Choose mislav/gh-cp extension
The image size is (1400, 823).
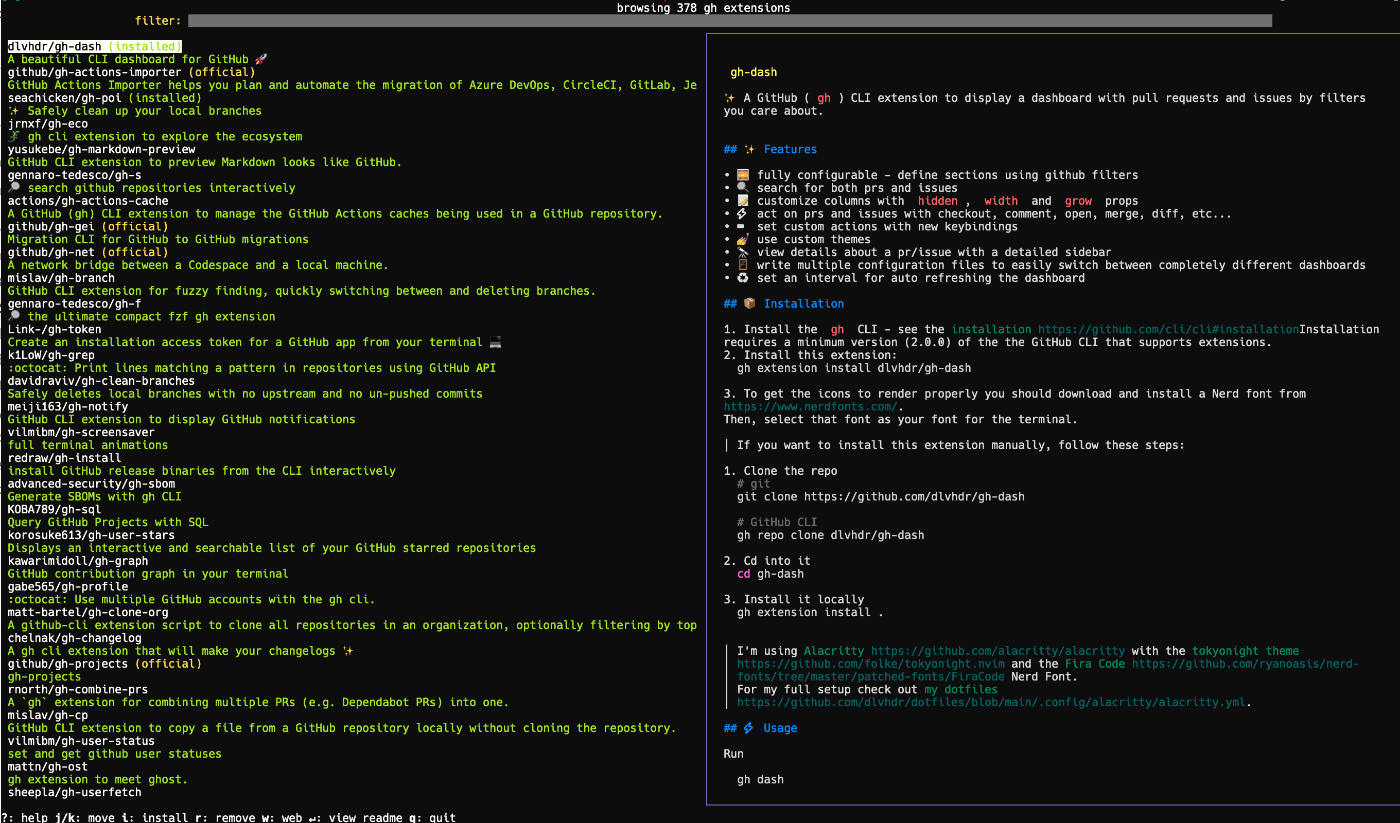[x=48, y=715]
